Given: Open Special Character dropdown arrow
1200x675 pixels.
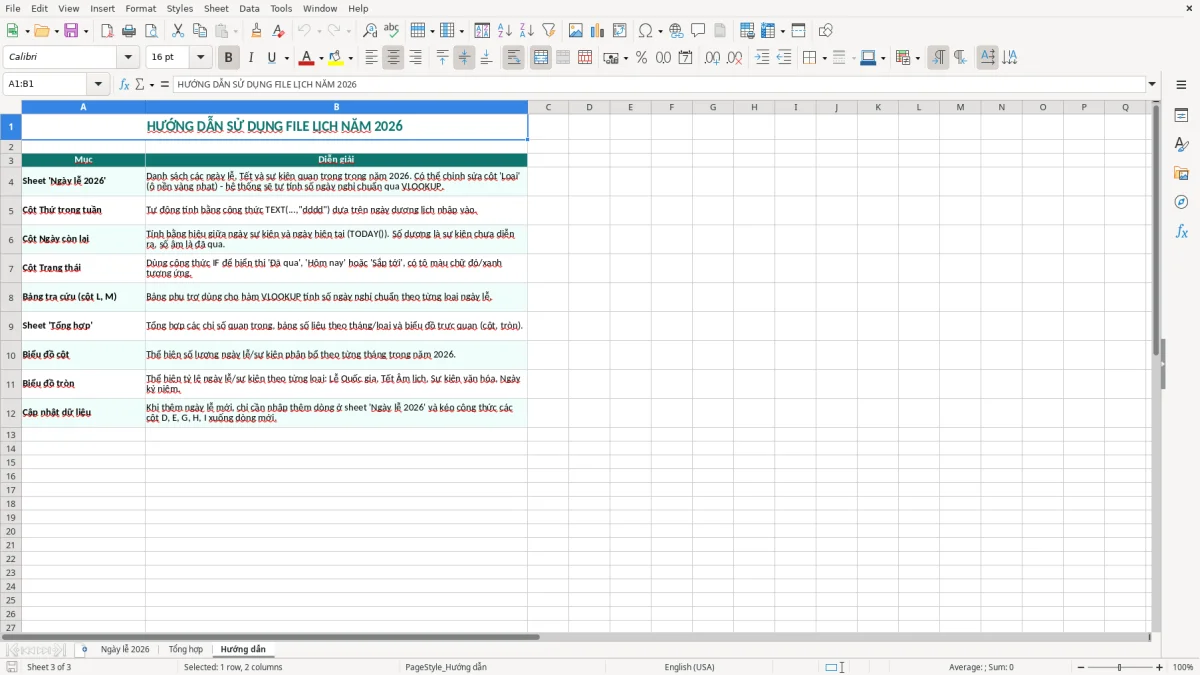Looking at the screenshot, I should pos(660,30).
